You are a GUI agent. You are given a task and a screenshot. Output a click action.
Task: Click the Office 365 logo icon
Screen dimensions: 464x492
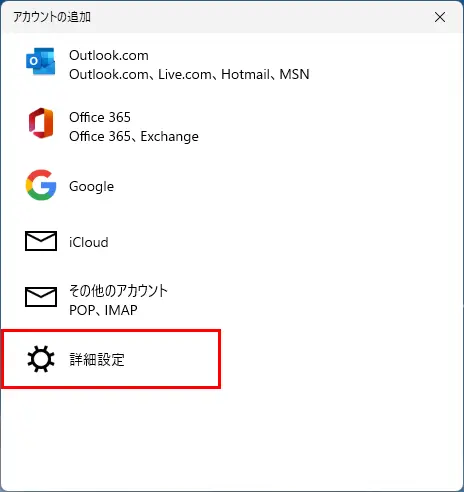pos(41,123)
